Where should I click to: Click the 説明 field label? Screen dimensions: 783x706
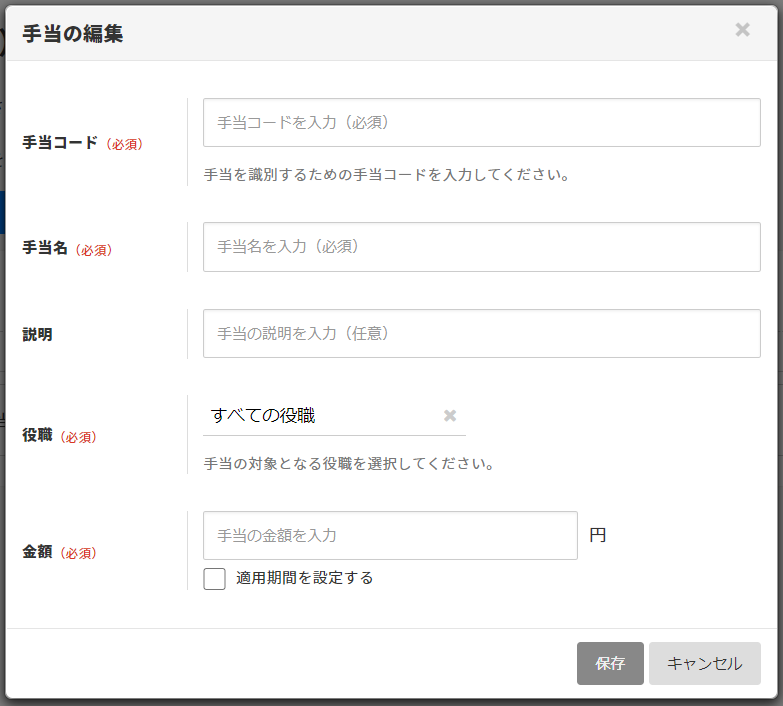[x=38, y=335]
